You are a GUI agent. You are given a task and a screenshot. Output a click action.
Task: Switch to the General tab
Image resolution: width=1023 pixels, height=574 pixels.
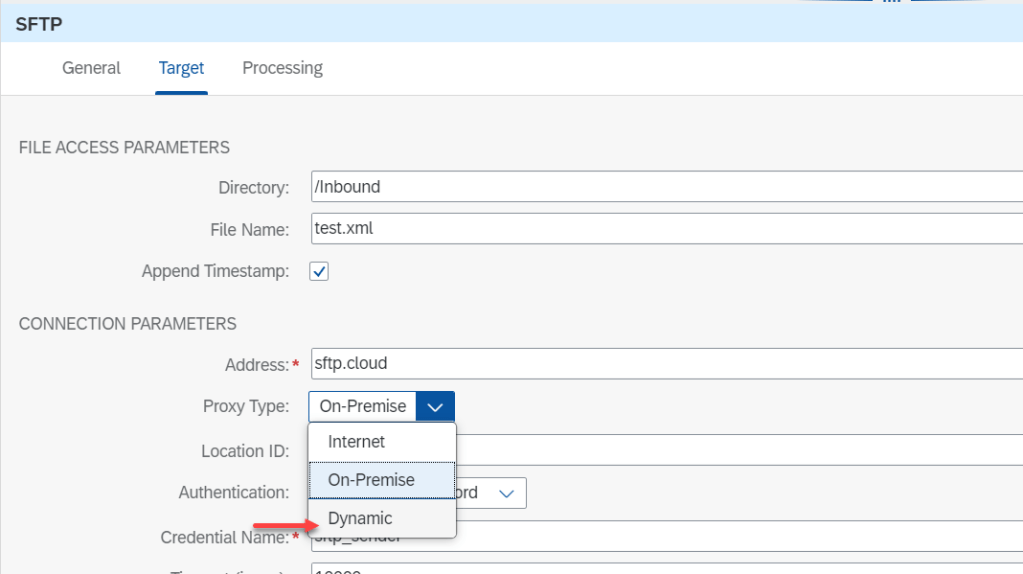(91, 68)
